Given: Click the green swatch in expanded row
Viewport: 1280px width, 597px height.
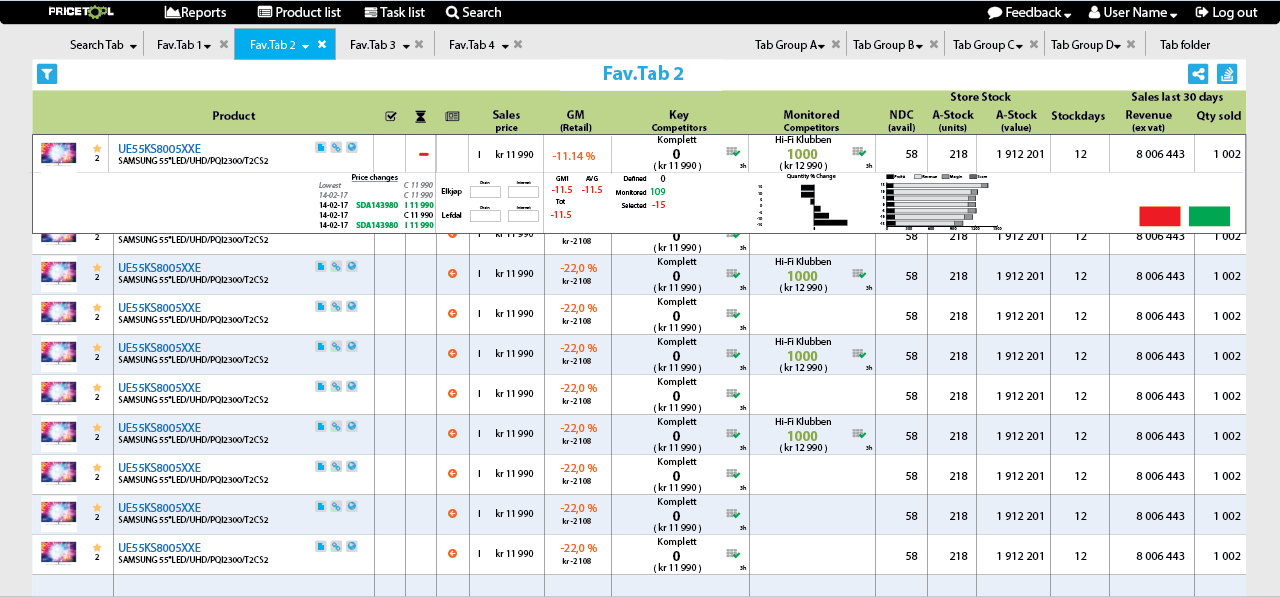Looking at the screenshot, I should pyautogui.click(x=1209, y=216).
